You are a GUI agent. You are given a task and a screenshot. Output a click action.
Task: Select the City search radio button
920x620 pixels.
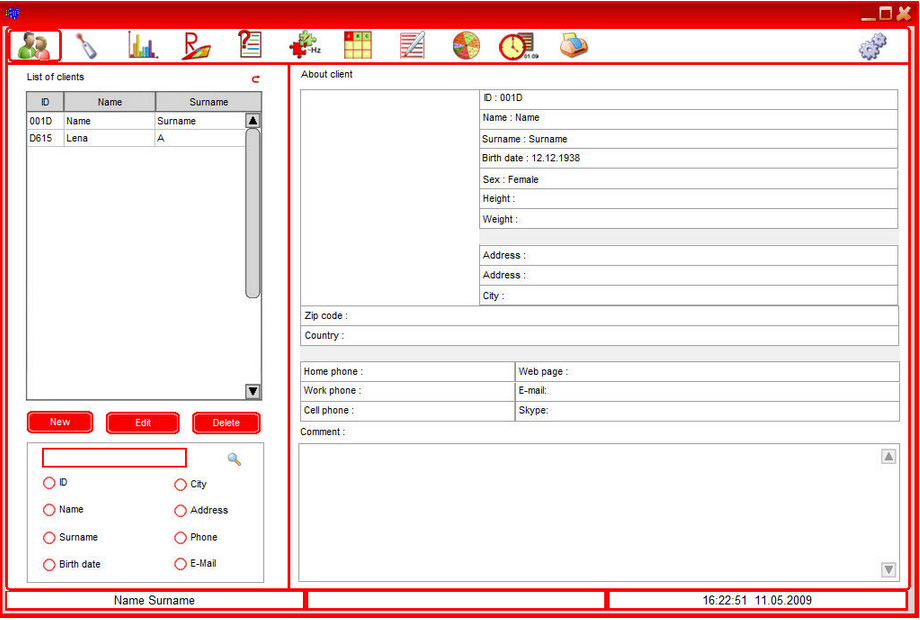181,485
